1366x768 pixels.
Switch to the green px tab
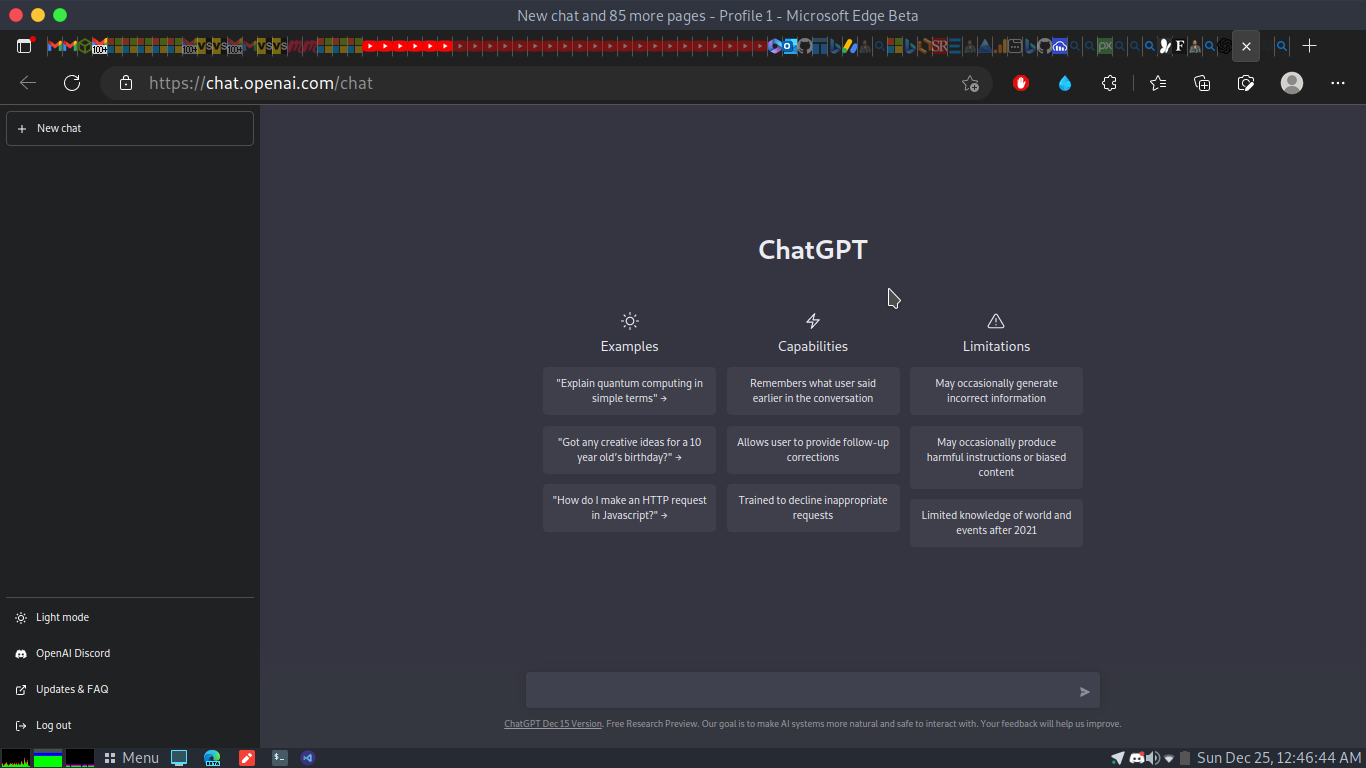click(x=1105, y=46)
